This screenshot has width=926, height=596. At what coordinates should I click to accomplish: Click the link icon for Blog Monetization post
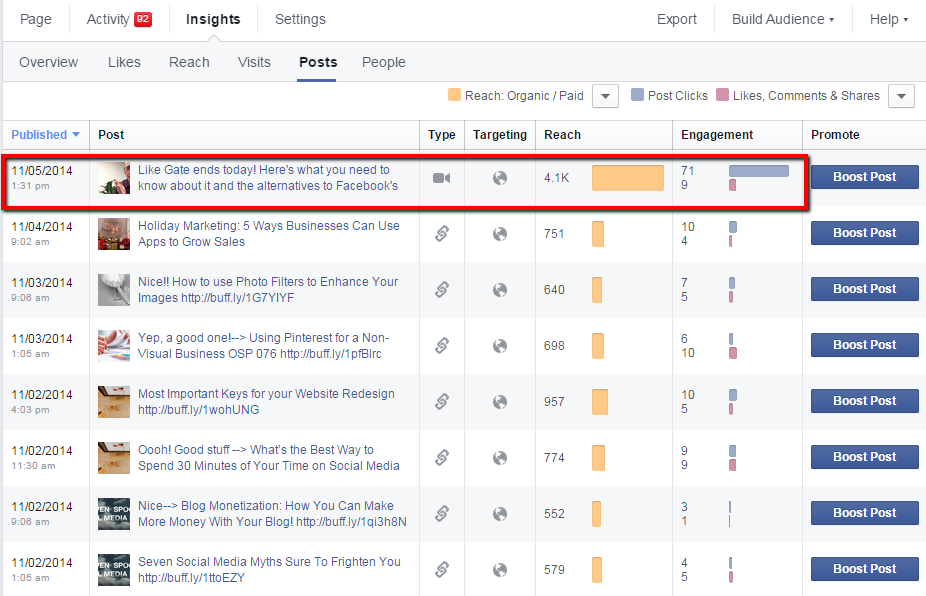(441, 514)
